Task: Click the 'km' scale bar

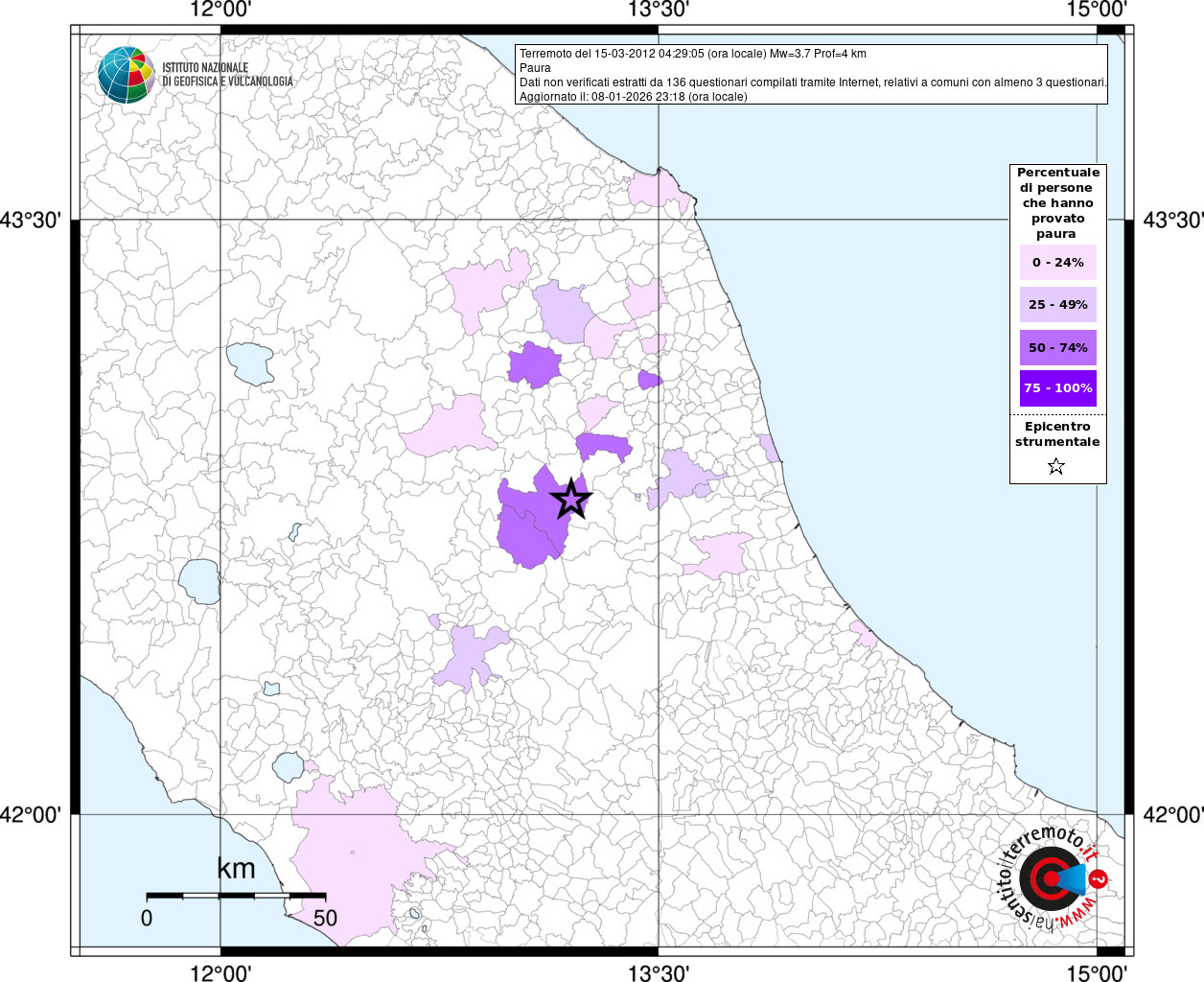Action: pyautogui.click(x=235, y=895)
